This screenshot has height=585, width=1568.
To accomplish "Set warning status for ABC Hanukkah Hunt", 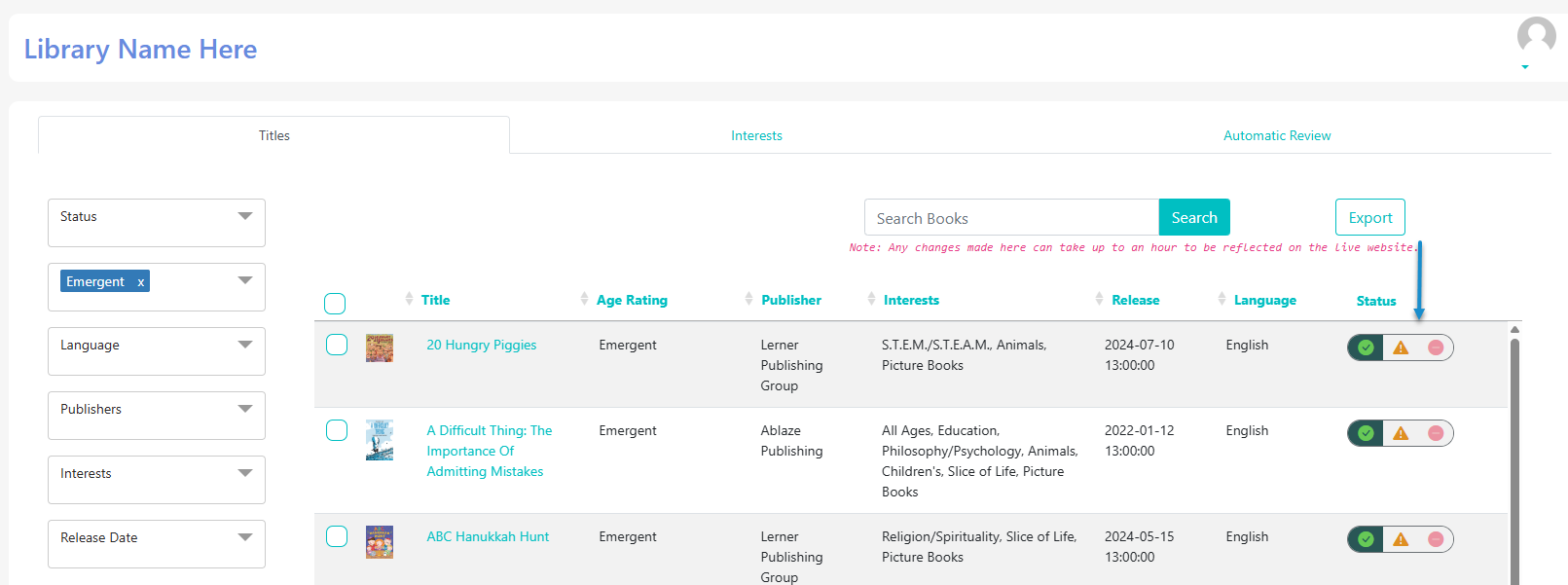I will [x=1401, y=539].
